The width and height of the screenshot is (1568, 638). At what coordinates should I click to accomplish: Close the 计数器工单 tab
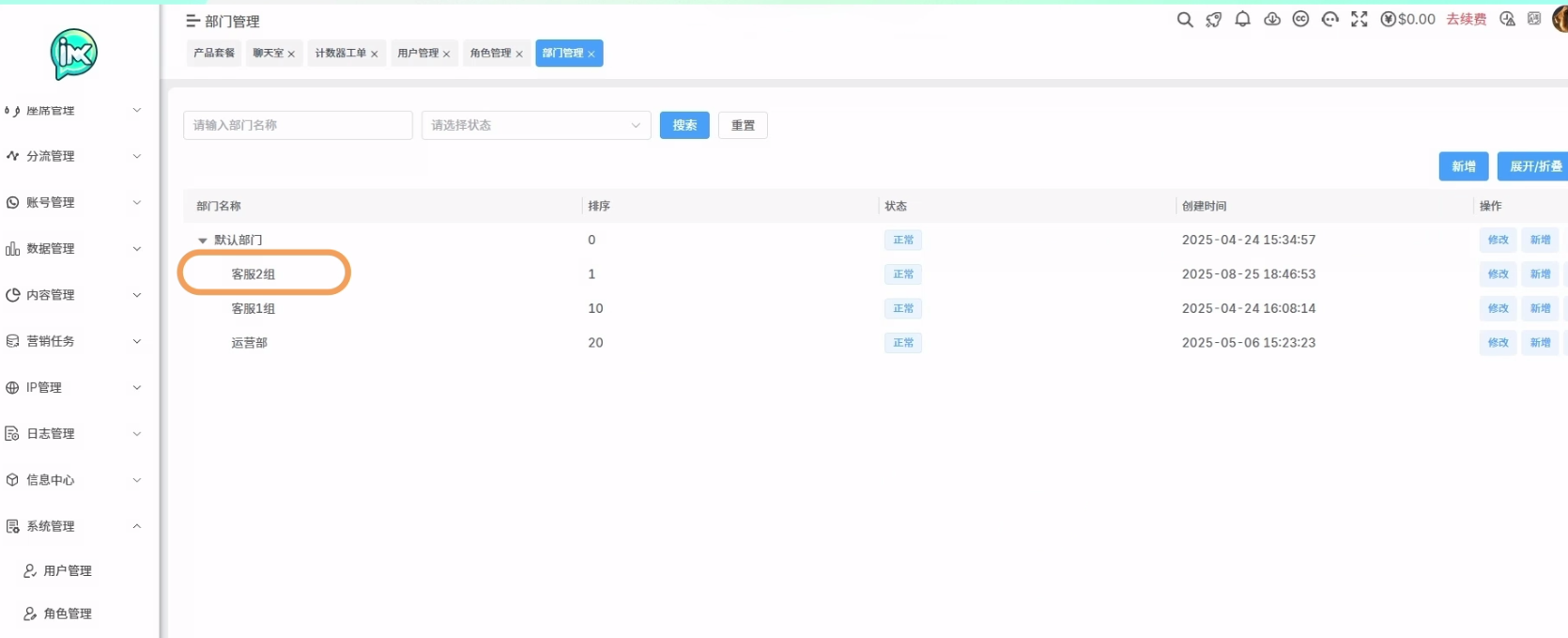(375, 54)
